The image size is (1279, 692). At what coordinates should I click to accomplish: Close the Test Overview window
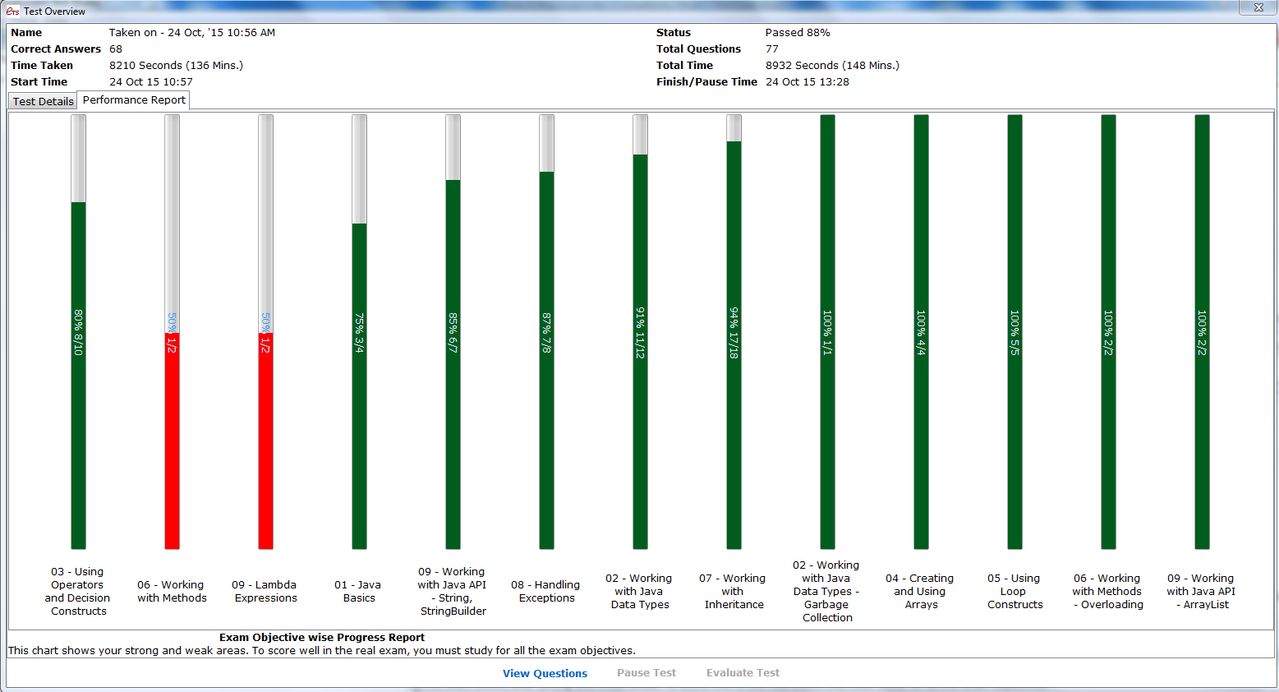1256,8
